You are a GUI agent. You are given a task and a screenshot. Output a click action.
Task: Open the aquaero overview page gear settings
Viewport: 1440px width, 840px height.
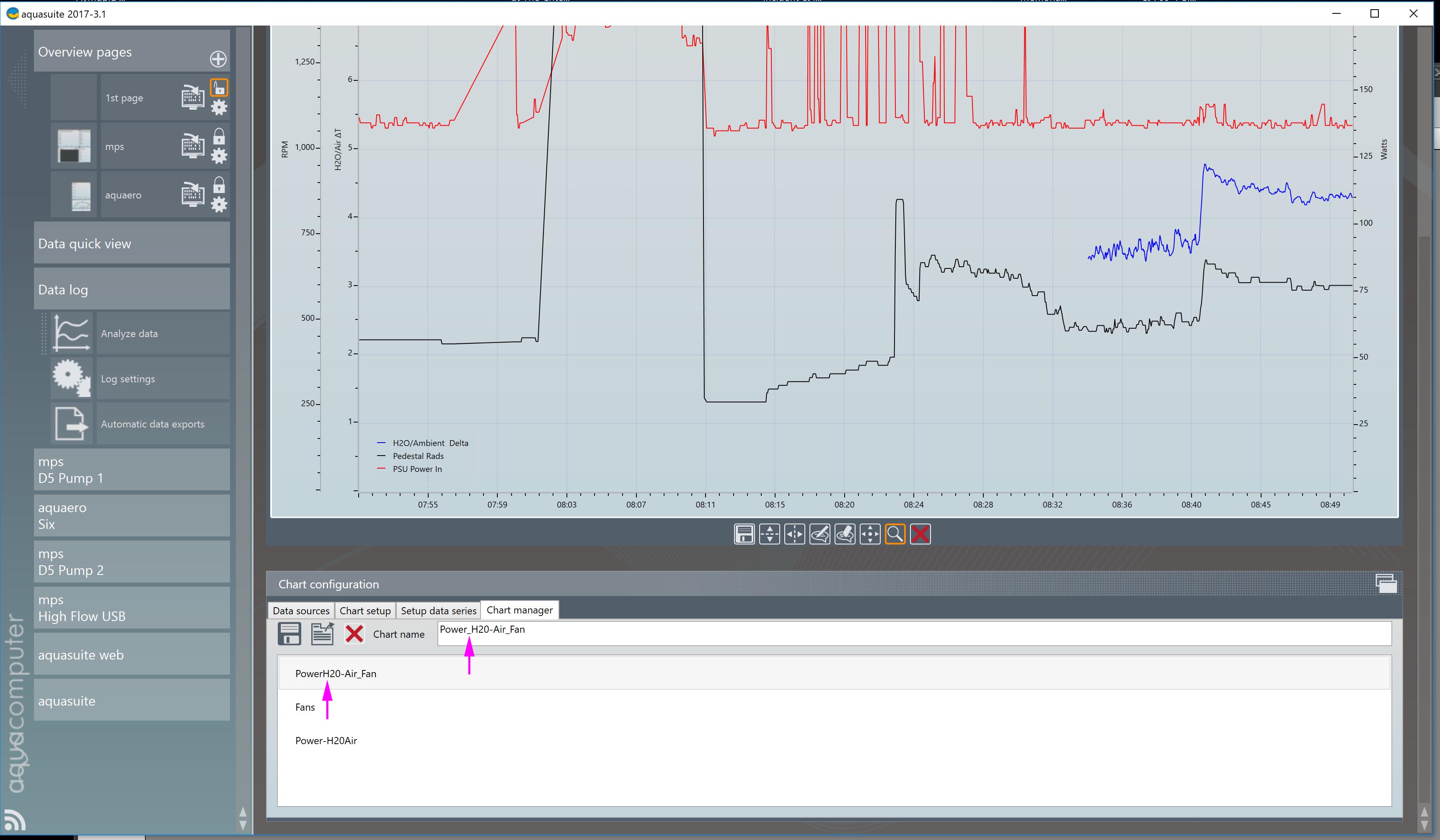219,204
